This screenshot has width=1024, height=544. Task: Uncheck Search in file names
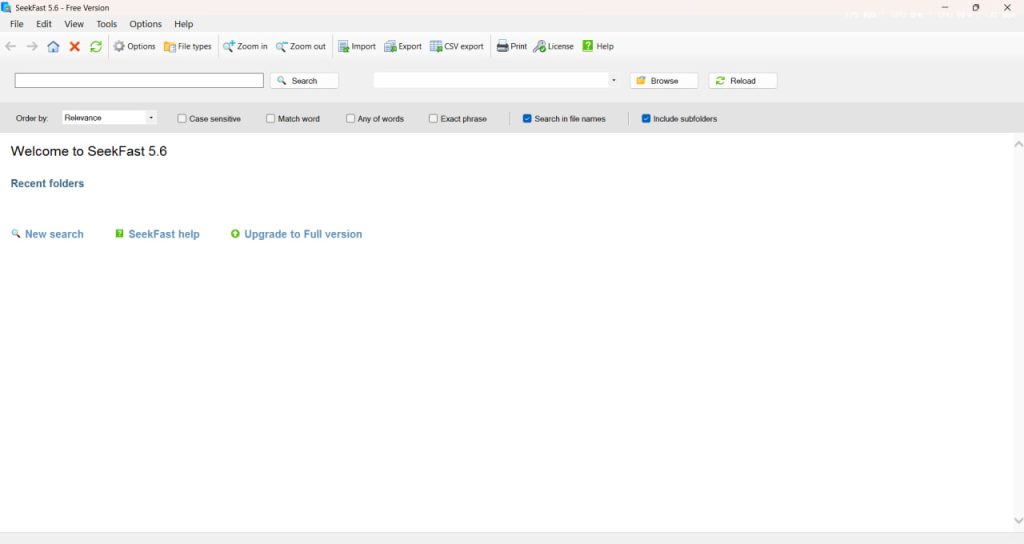pyautogui.click(x=527, y=118)
